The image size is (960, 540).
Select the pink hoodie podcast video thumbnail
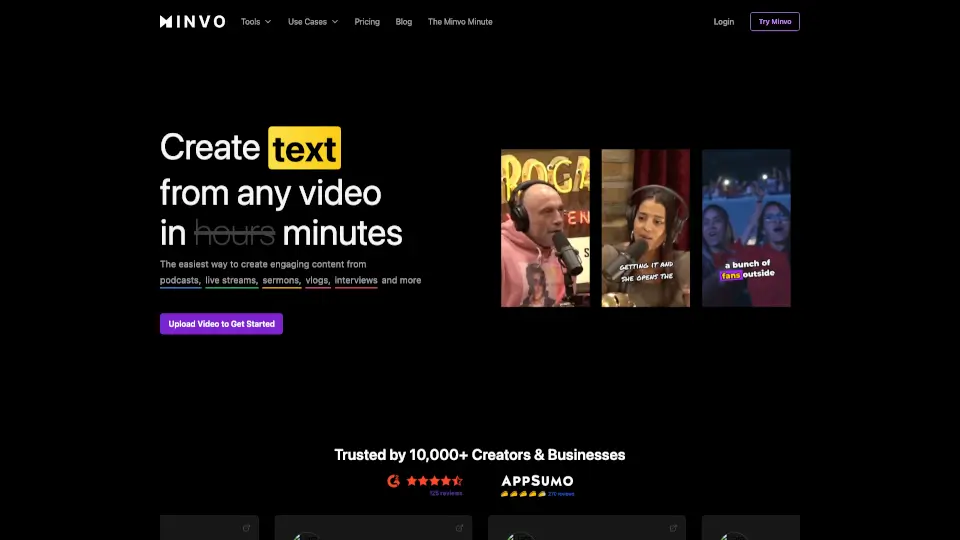545,228
